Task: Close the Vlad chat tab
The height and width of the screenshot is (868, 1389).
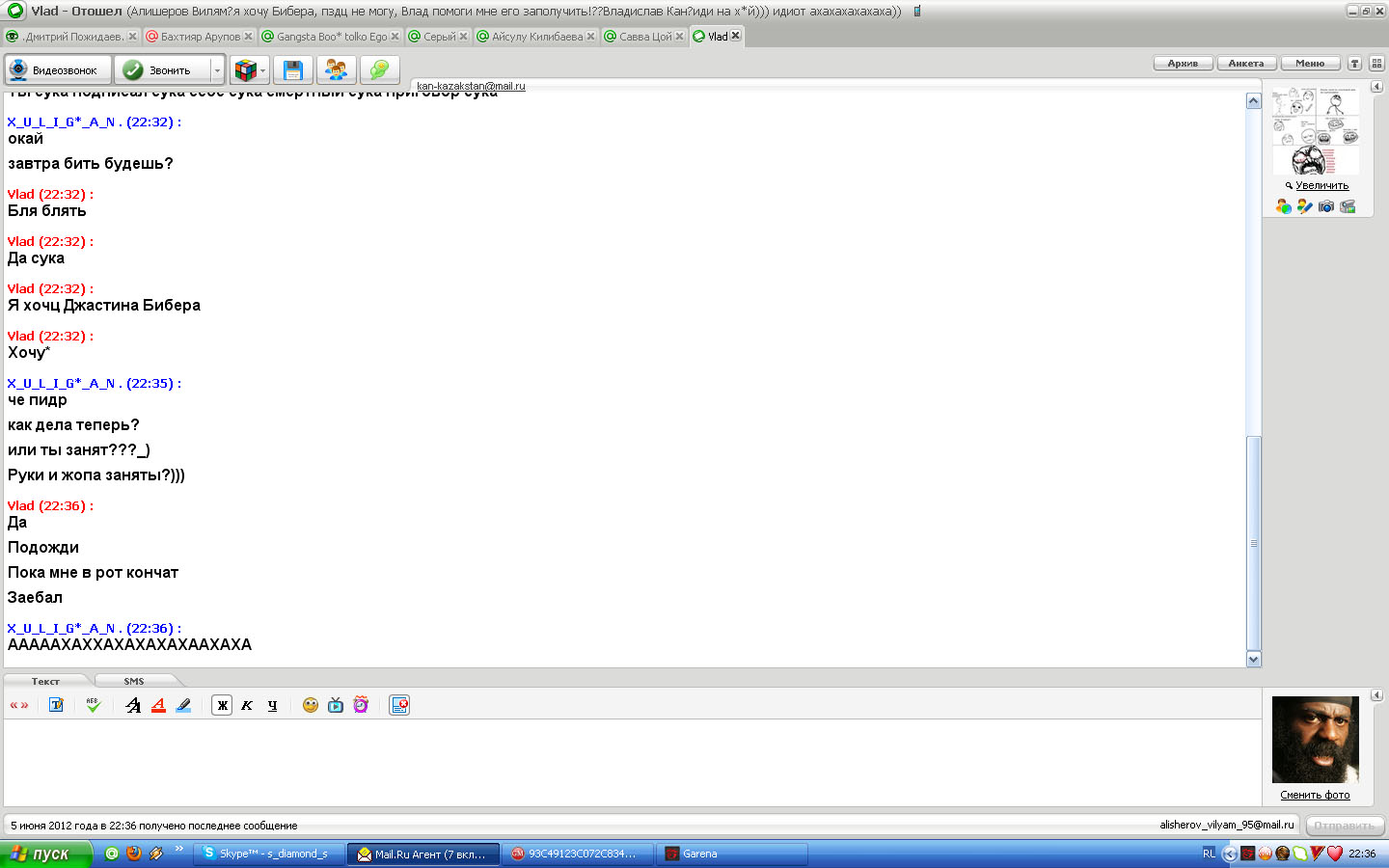Action: click(x=736, y=36)
